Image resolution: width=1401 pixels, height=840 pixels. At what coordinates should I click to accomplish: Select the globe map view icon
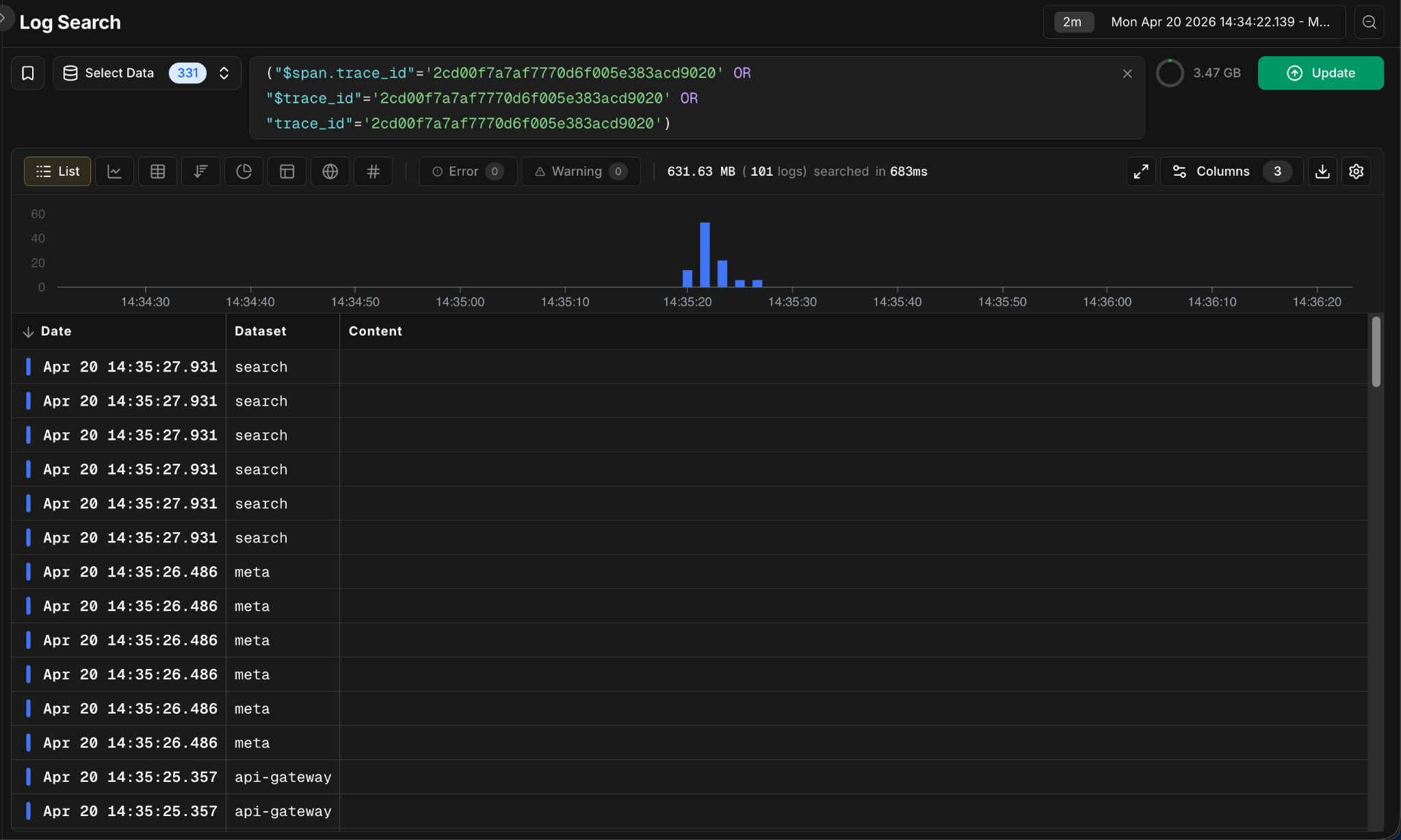(x=330, y=172)
